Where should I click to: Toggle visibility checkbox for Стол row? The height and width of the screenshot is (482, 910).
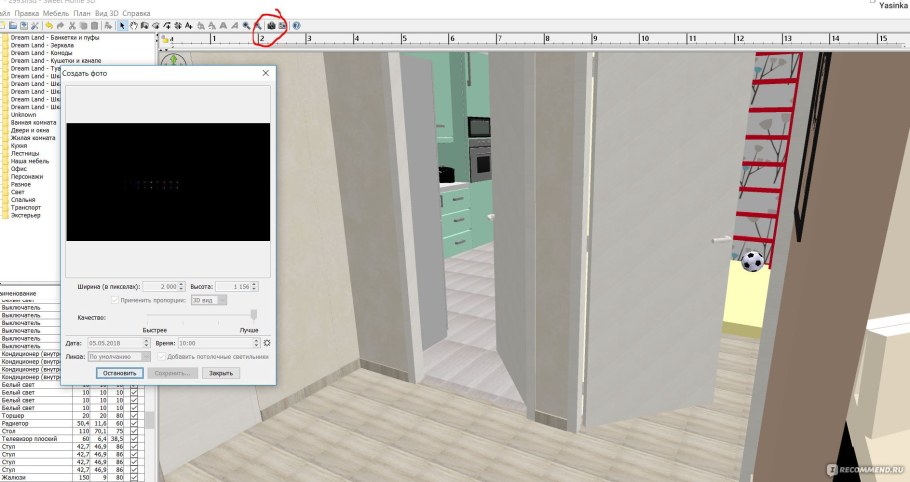point(135,431)
